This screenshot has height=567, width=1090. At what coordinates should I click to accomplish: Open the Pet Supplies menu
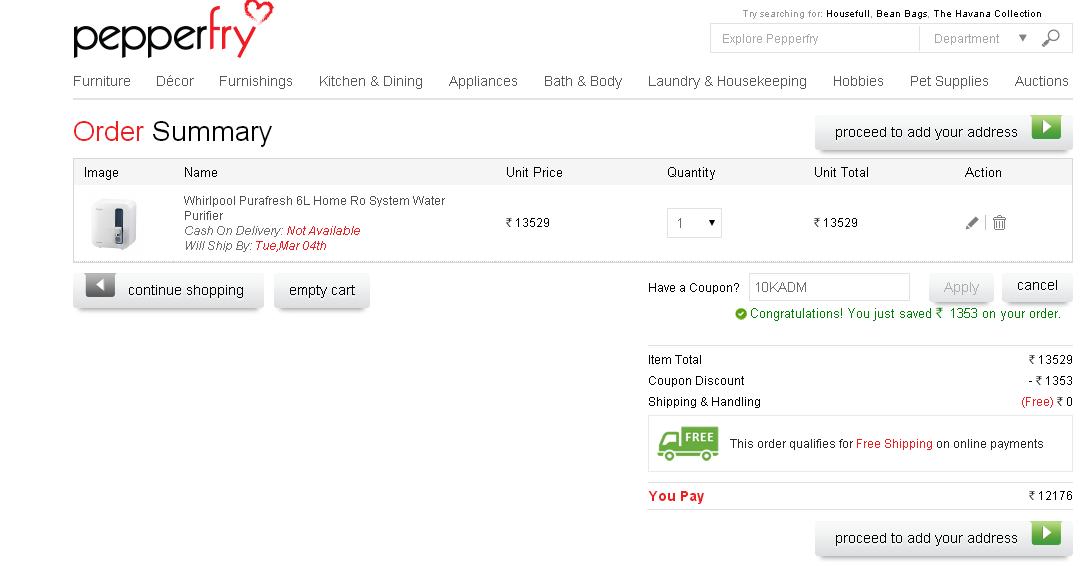pos(949,81)
